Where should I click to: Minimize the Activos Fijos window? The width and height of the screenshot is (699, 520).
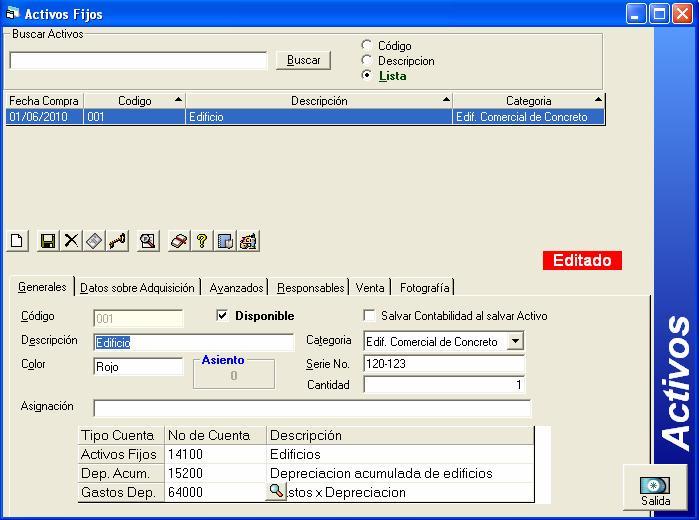(x=636, y=13)
